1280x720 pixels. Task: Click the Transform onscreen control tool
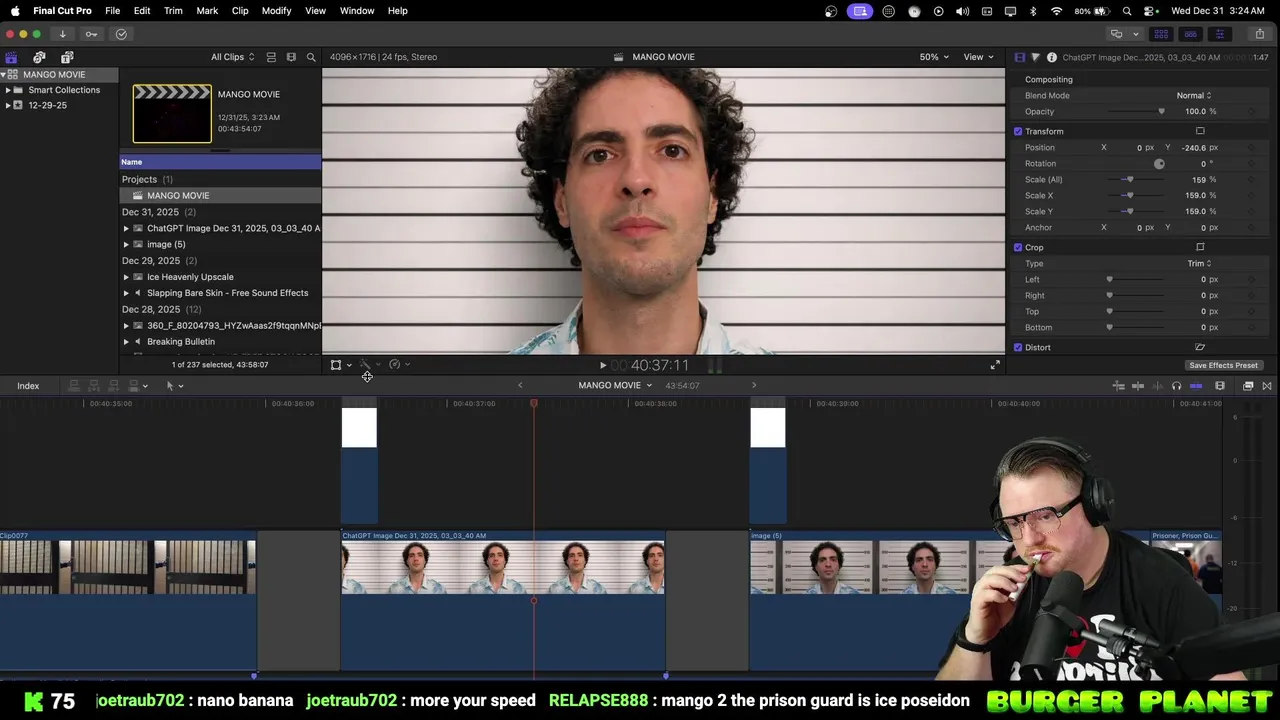pos(336,365)
